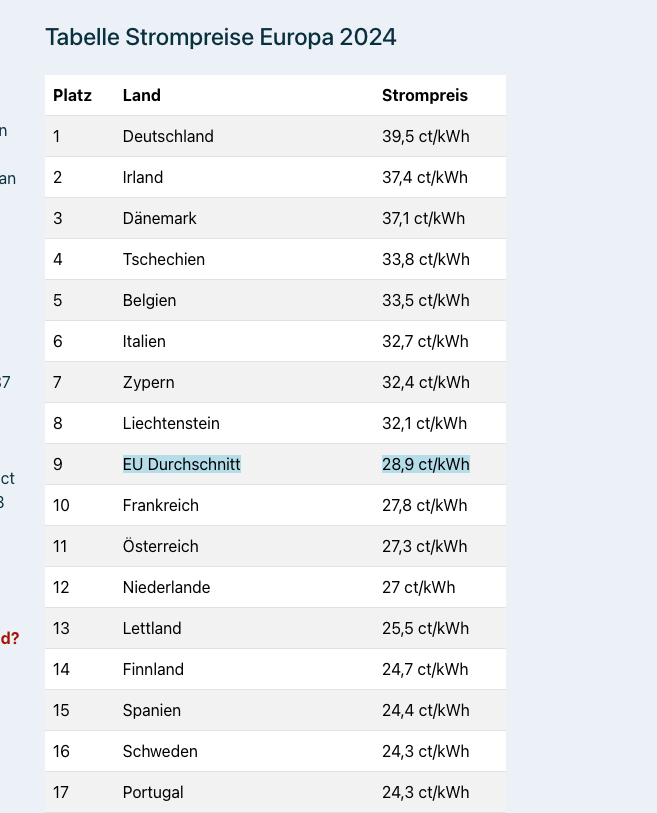The image size is (657, 813).
Task: Click the Land column header
Action: tap(142, 95)
